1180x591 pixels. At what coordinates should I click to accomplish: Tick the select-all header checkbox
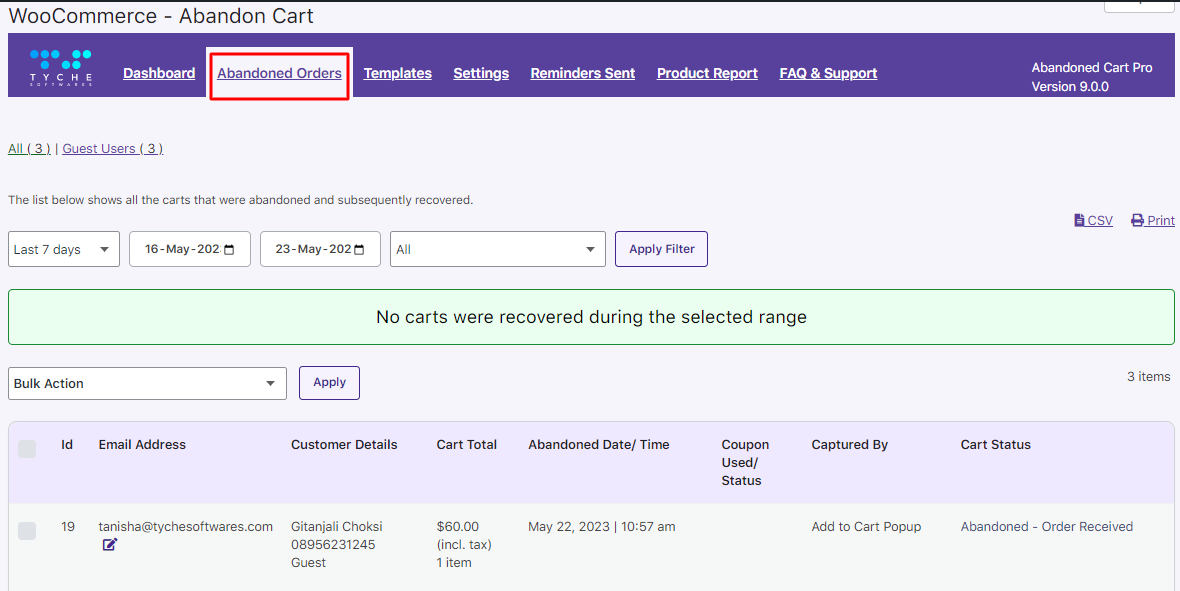[27, 449]
